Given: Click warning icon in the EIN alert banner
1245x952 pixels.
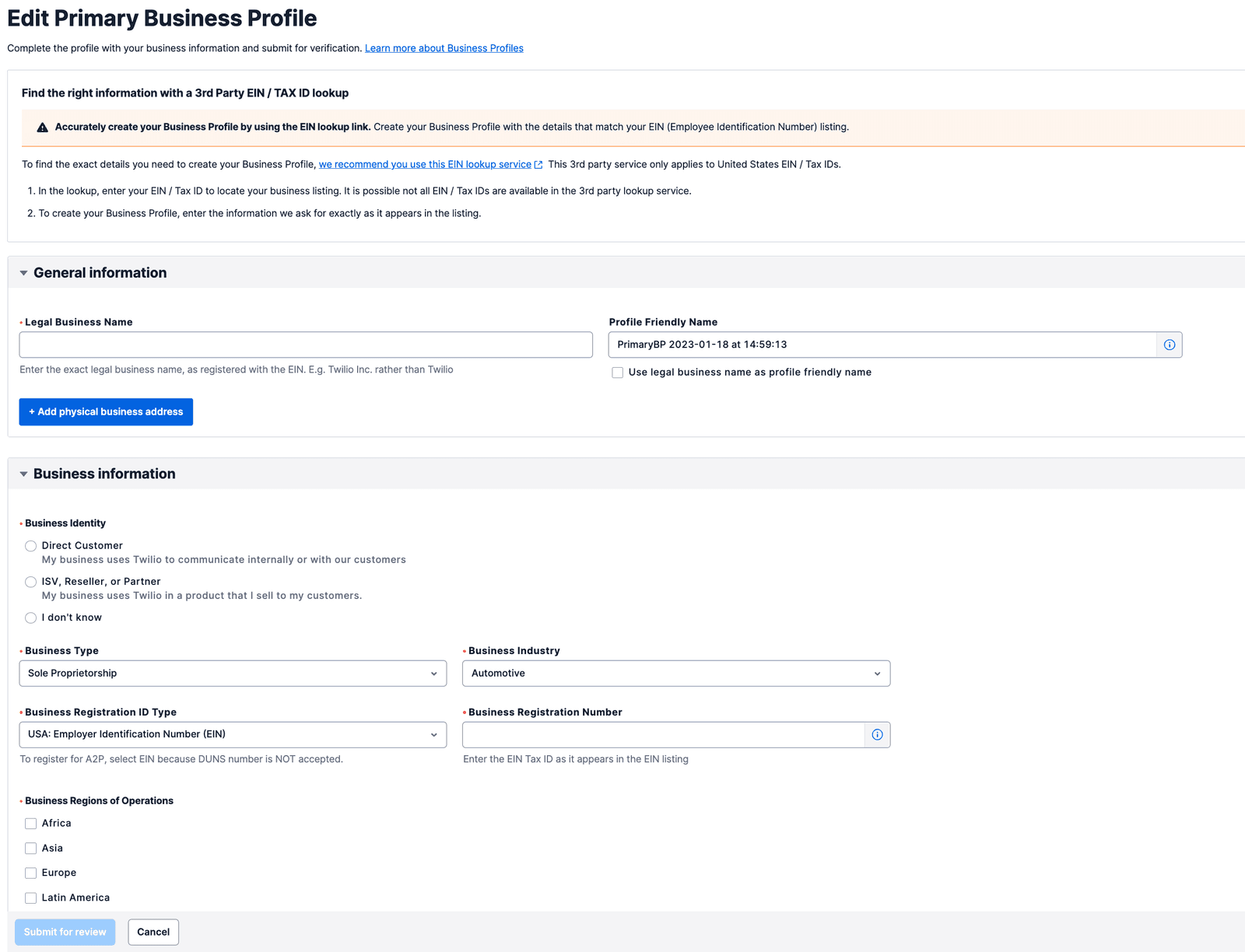Looking at the screenshot, I should click(43, 126).
